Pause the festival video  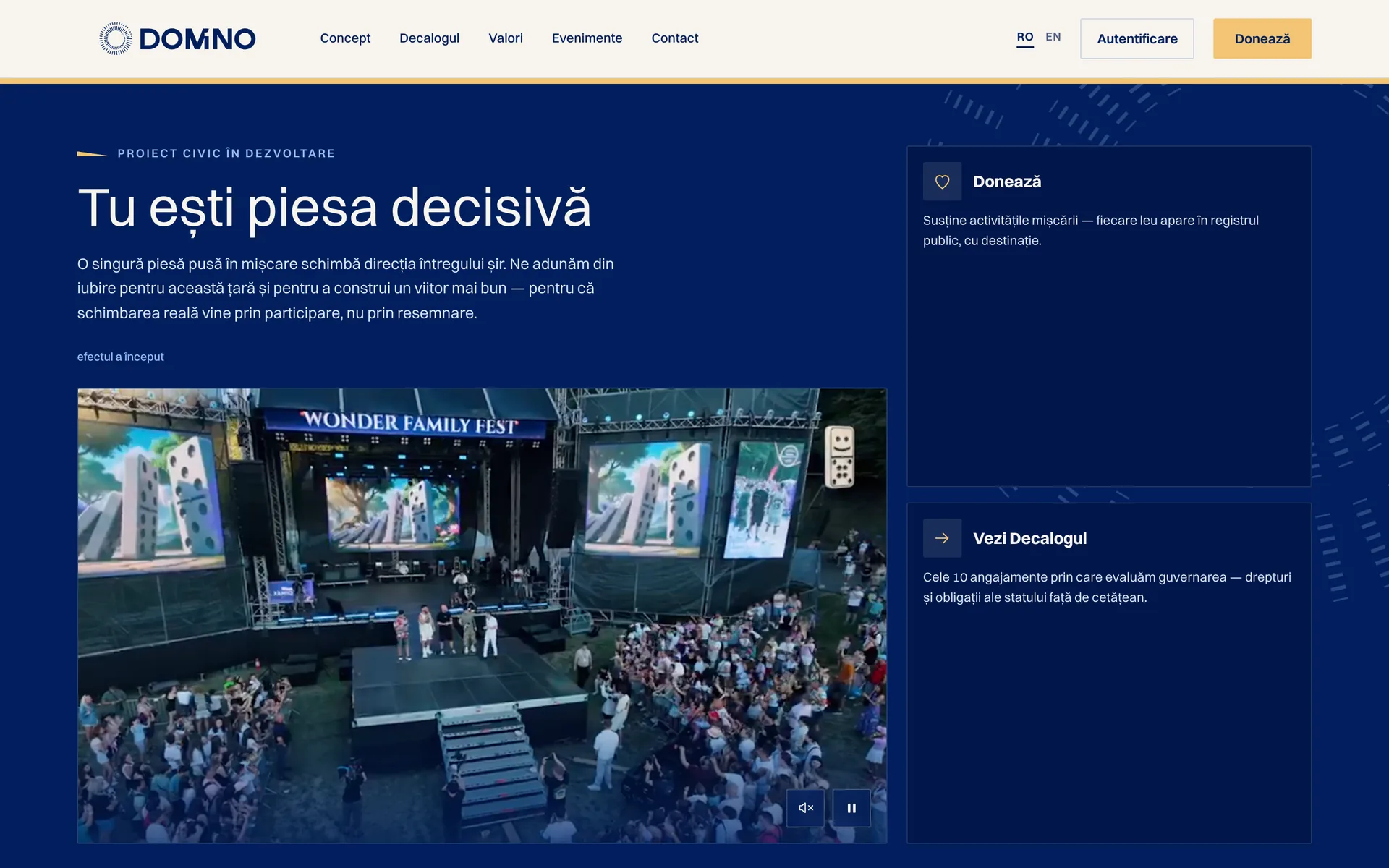coord(851,808)
